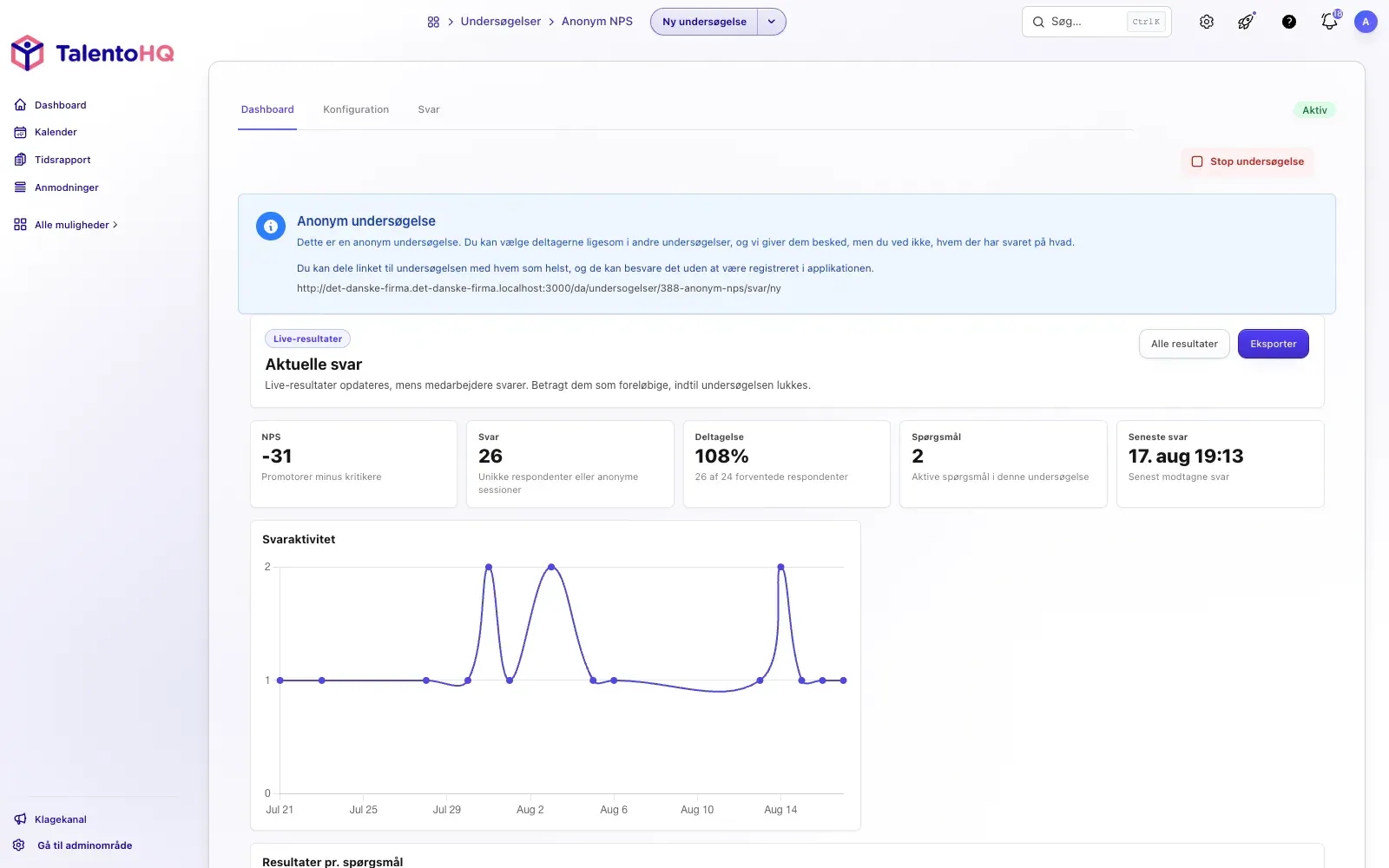Switch to the Dashboard tab
Viewport: 1389px width, 868px height.
(267, 109)
